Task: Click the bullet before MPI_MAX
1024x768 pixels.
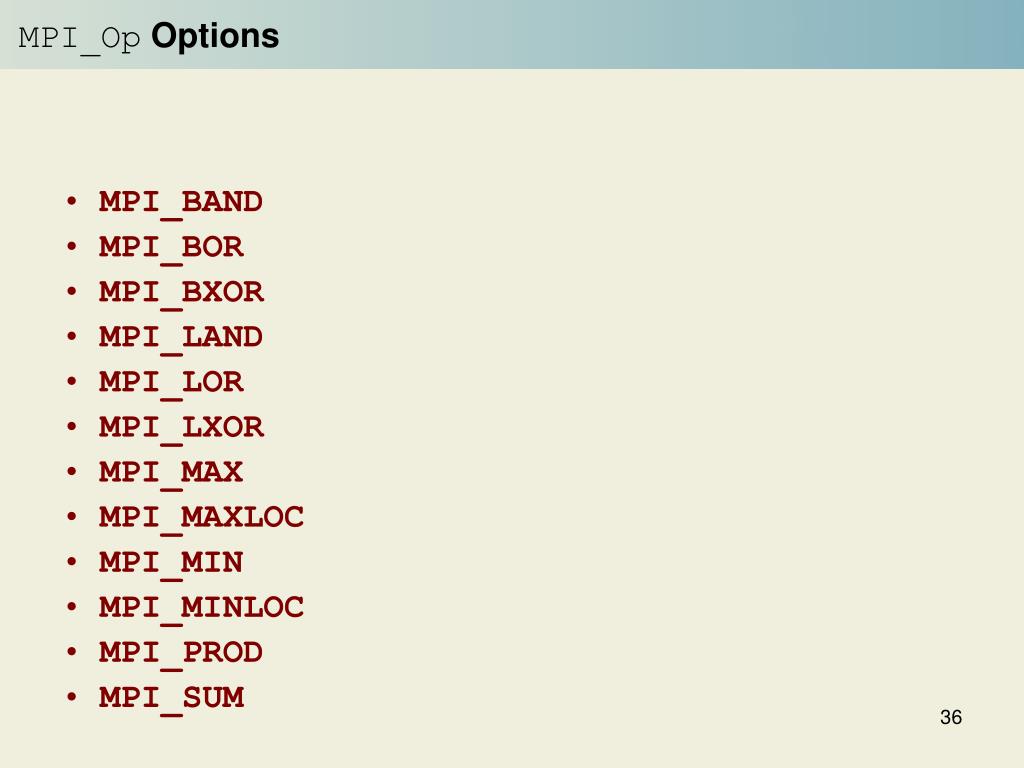Action: point(72,472)
